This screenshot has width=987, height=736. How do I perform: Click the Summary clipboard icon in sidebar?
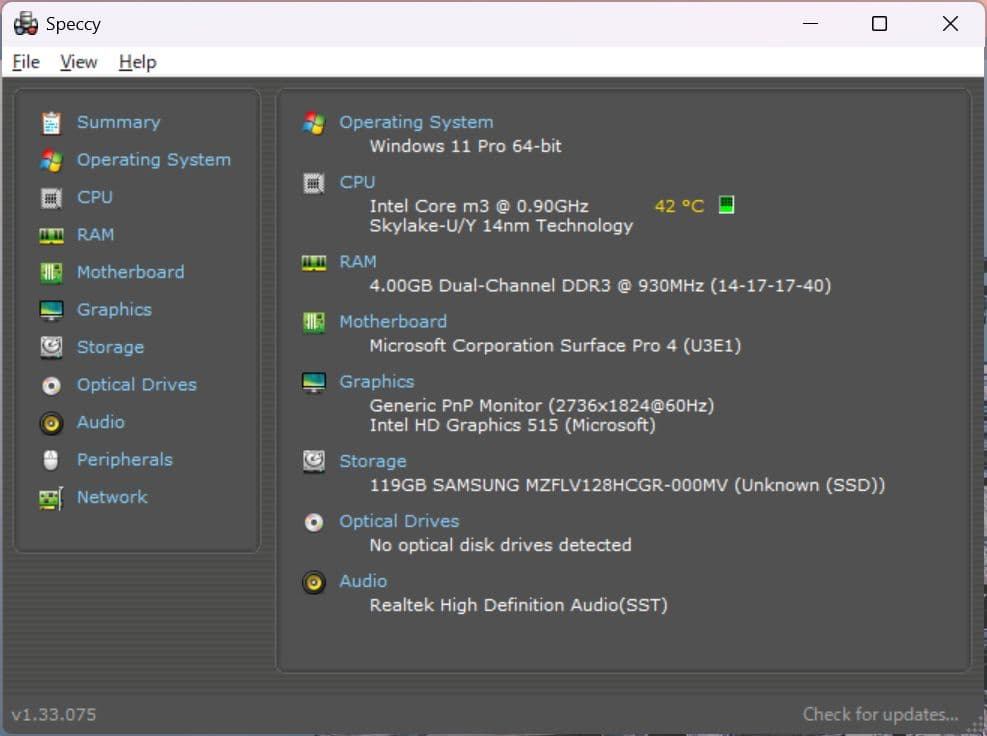coord(51,123)
